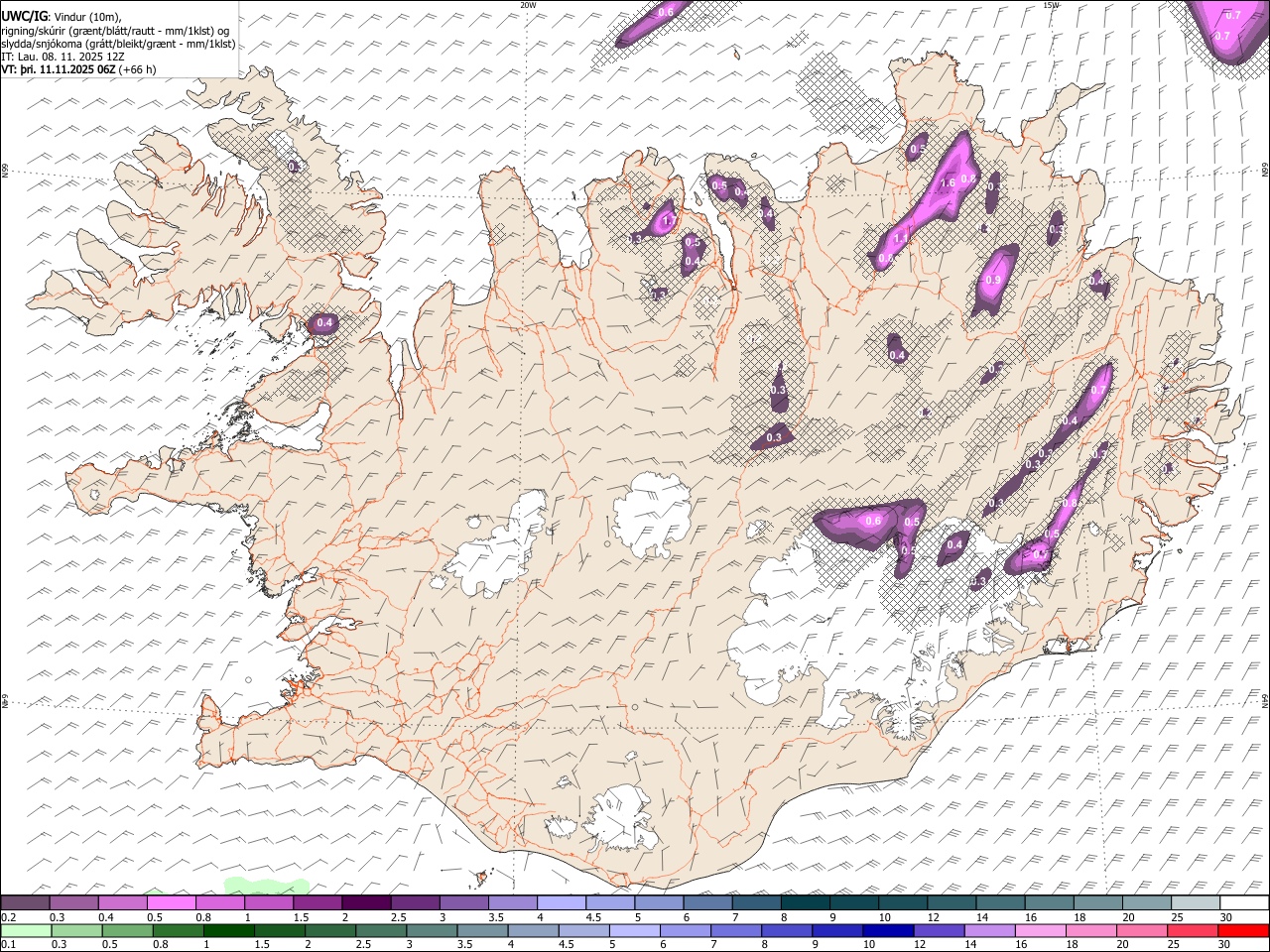Screen dimensions: 1270x952
Task: Select the 1.6 snowfall value label
Action: click(948, 182)
